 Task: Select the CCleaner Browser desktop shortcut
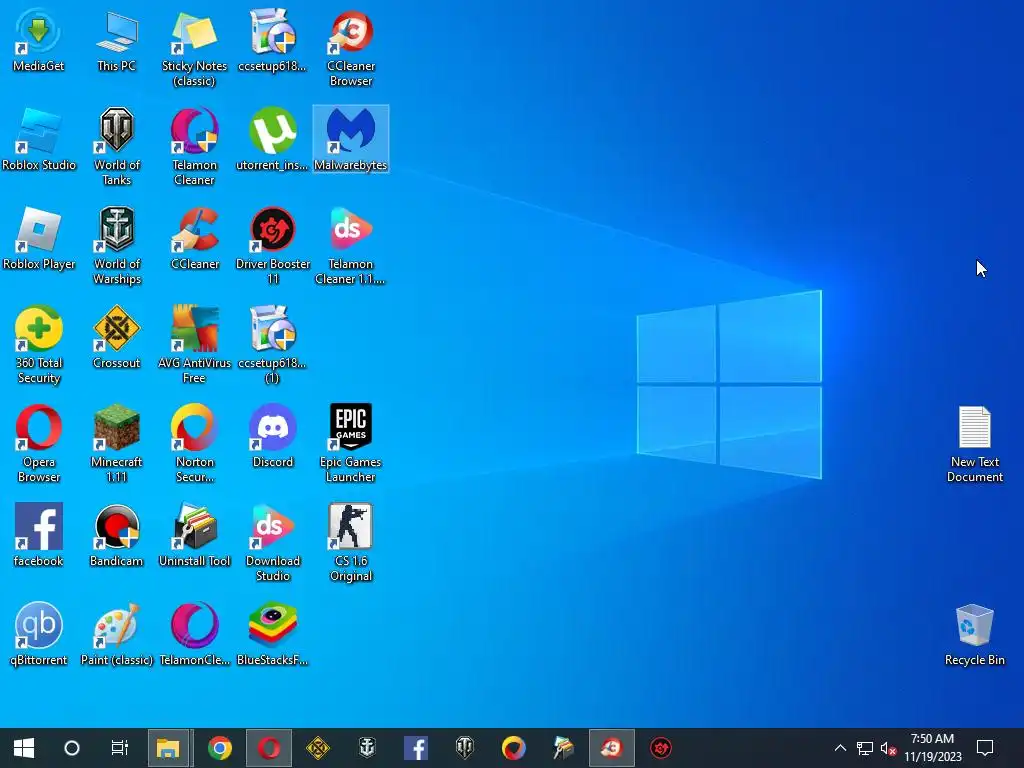click(351, 48)
